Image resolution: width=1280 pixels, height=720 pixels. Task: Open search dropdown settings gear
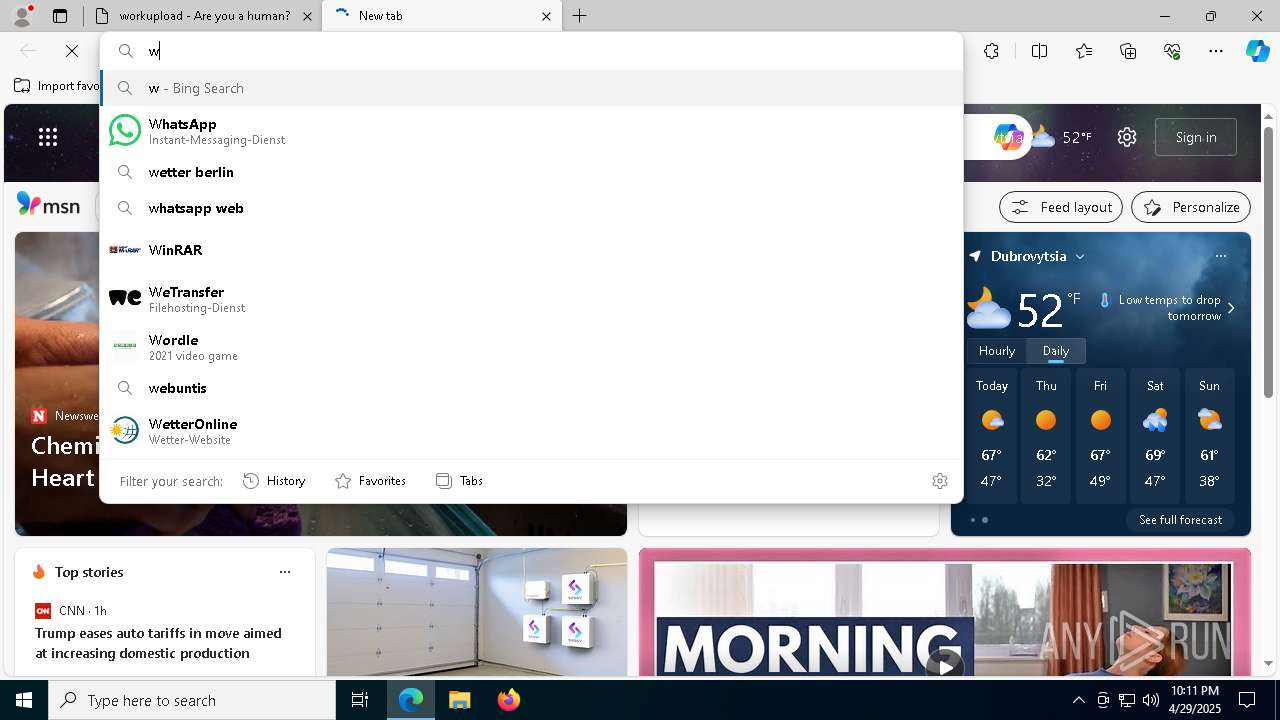point(940,481)
